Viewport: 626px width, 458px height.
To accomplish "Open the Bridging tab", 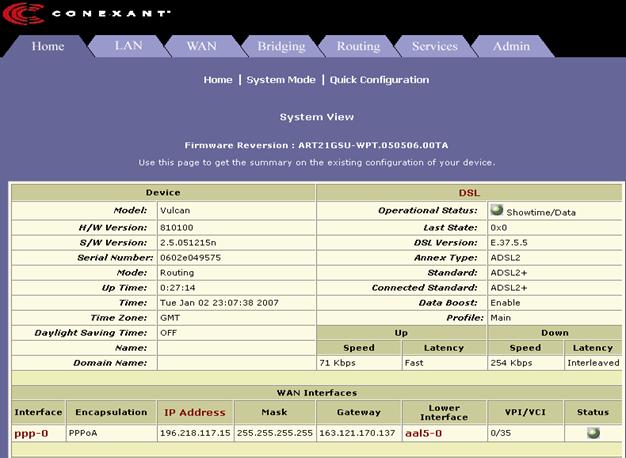I will pyautogui.click(x=281, y=47).
